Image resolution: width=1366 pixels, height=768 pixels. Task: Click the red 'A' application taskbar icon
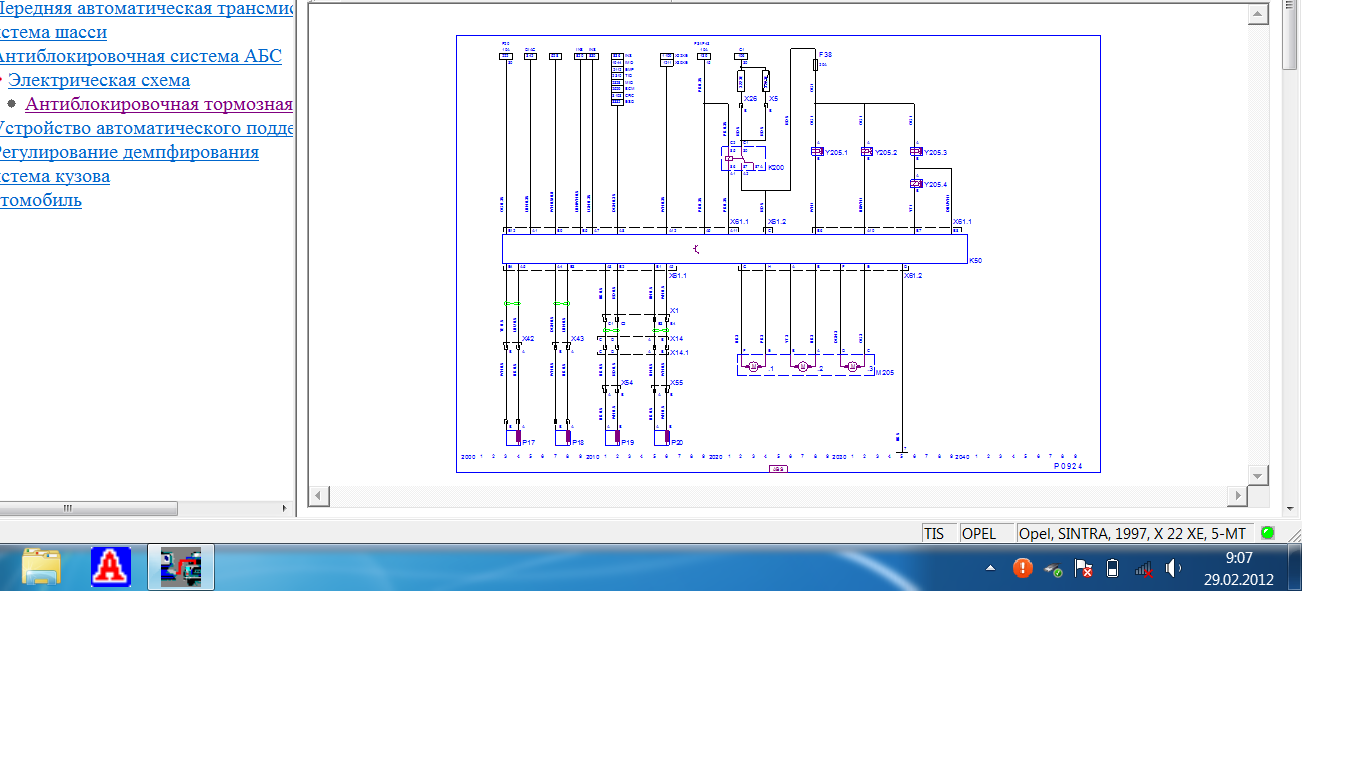111,567
